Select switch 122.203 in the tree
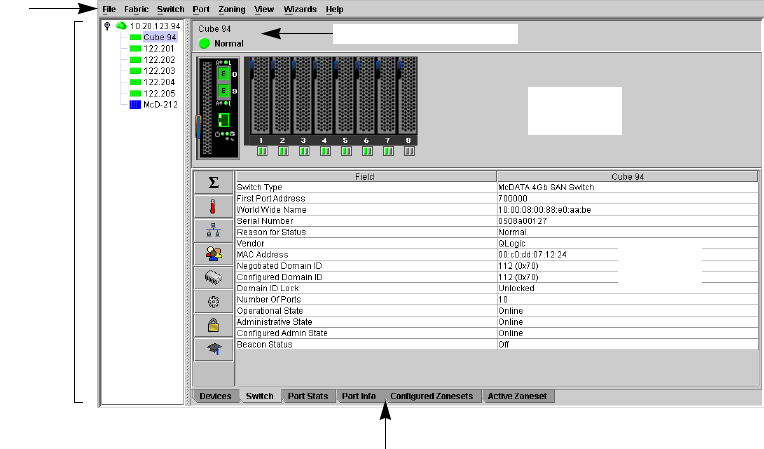This screenshot has width=764, height=449. click(159, 70)
